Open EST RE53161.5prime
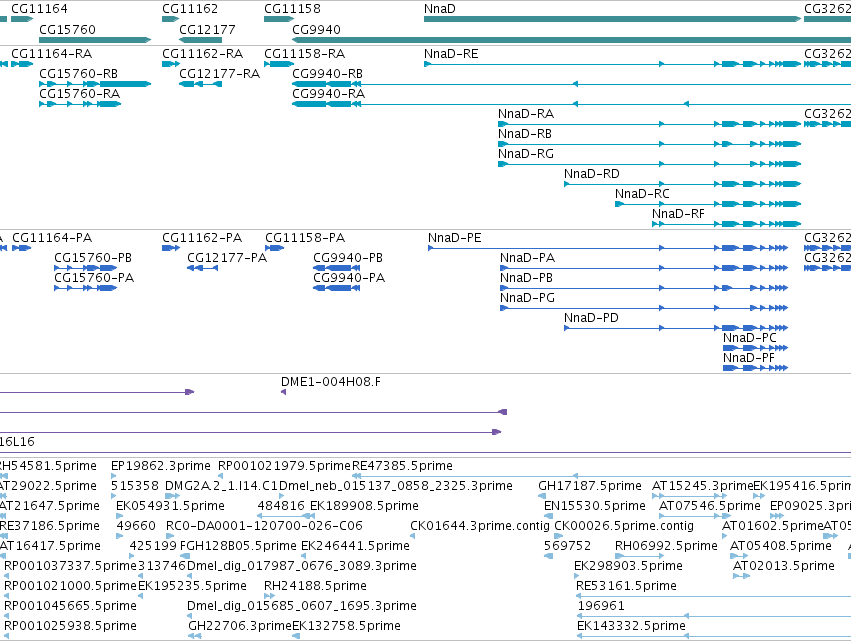 626,586
